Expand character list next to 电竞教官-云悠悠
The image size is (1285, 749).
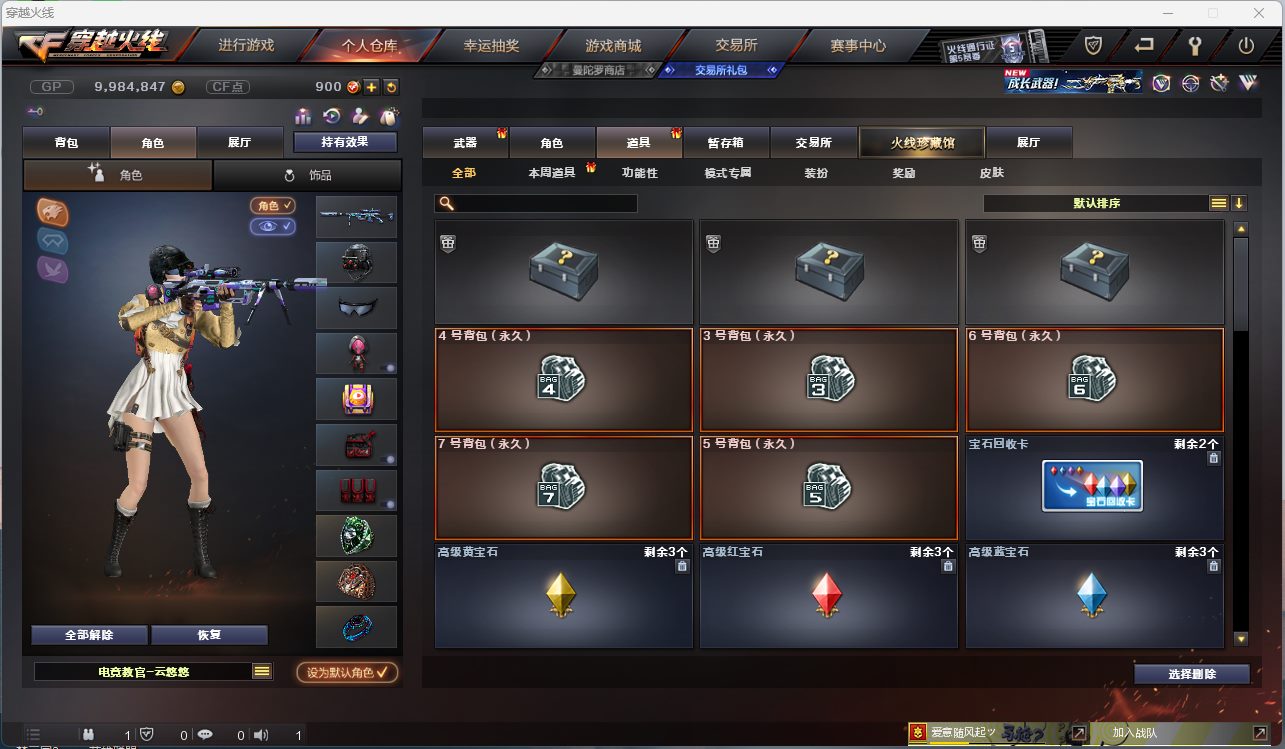(x=262, y=672)
